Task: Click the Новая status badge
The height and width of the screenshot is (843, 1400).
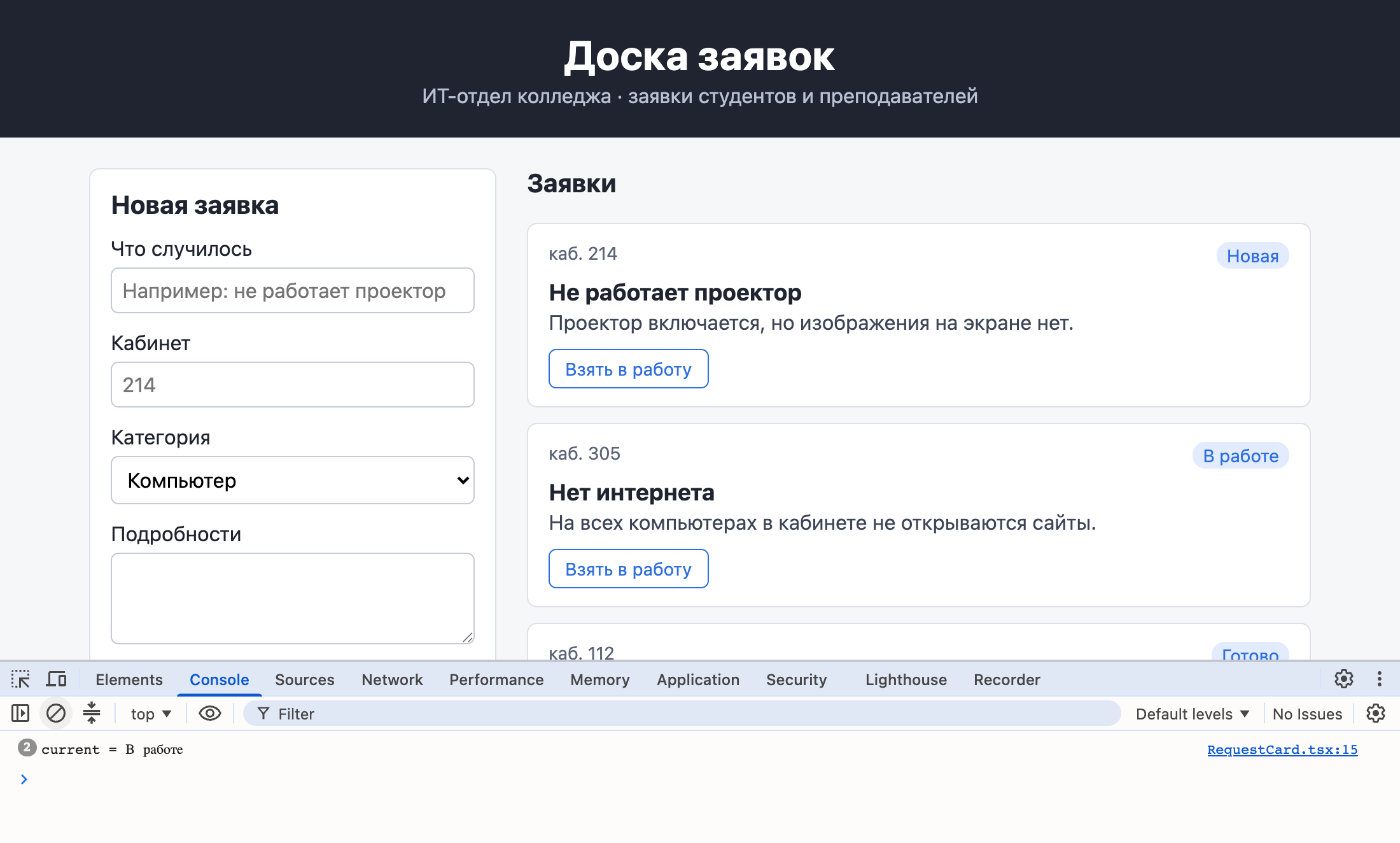Action: point(1252,256)
